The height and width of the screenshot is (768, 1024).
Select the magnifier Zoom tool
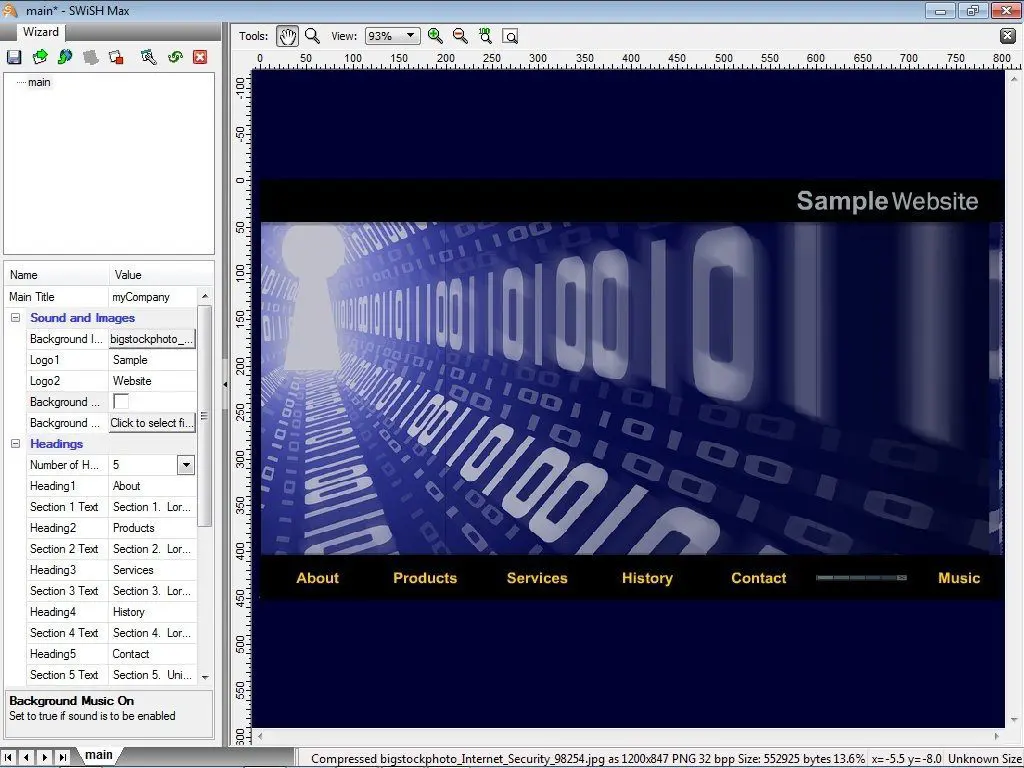point(312,36)
